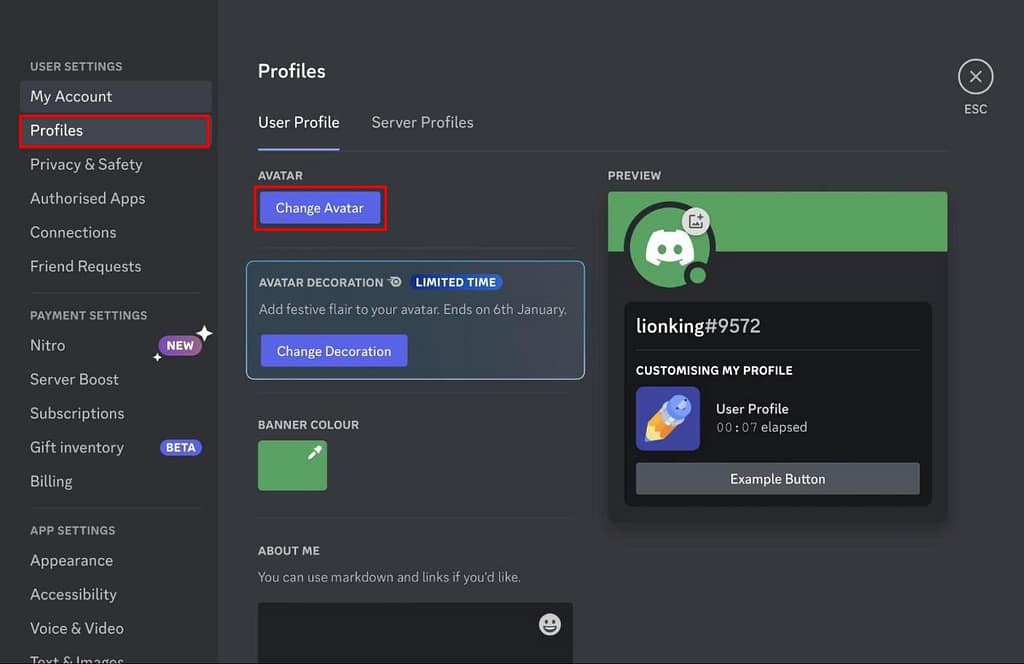This screenshot has height=664, width=1024.
Task: Click the Change Avatar button
Action: [319, 208]
